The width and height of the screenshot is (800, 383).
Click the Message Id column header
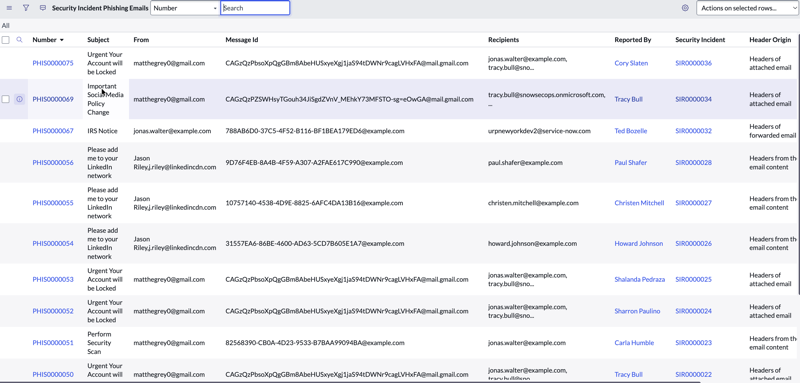(242, 40)
